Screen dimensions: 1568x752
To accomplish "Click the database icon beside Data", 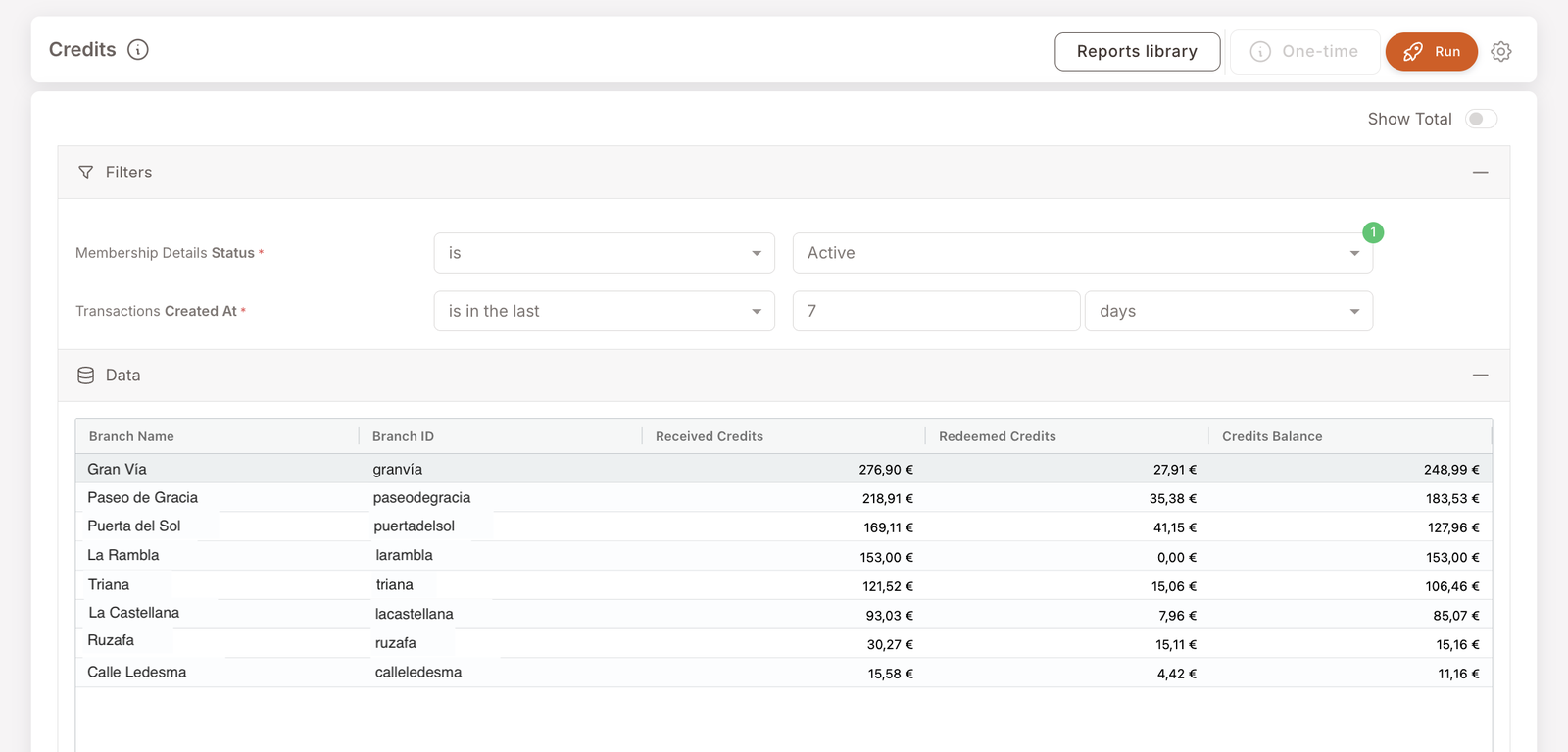I will pos(86,376).
